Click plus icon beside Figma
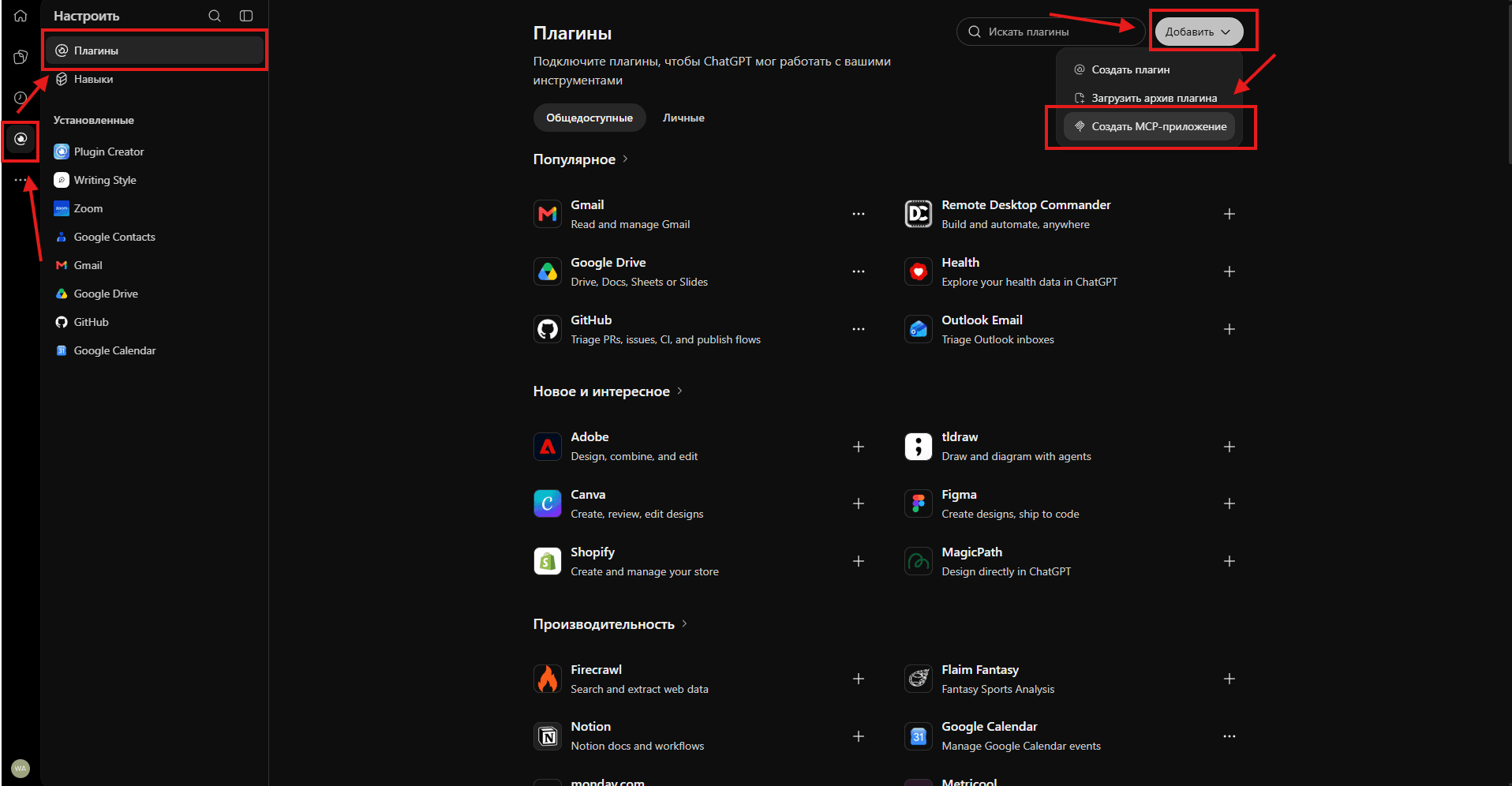1512x786 pixels. 1229,503
